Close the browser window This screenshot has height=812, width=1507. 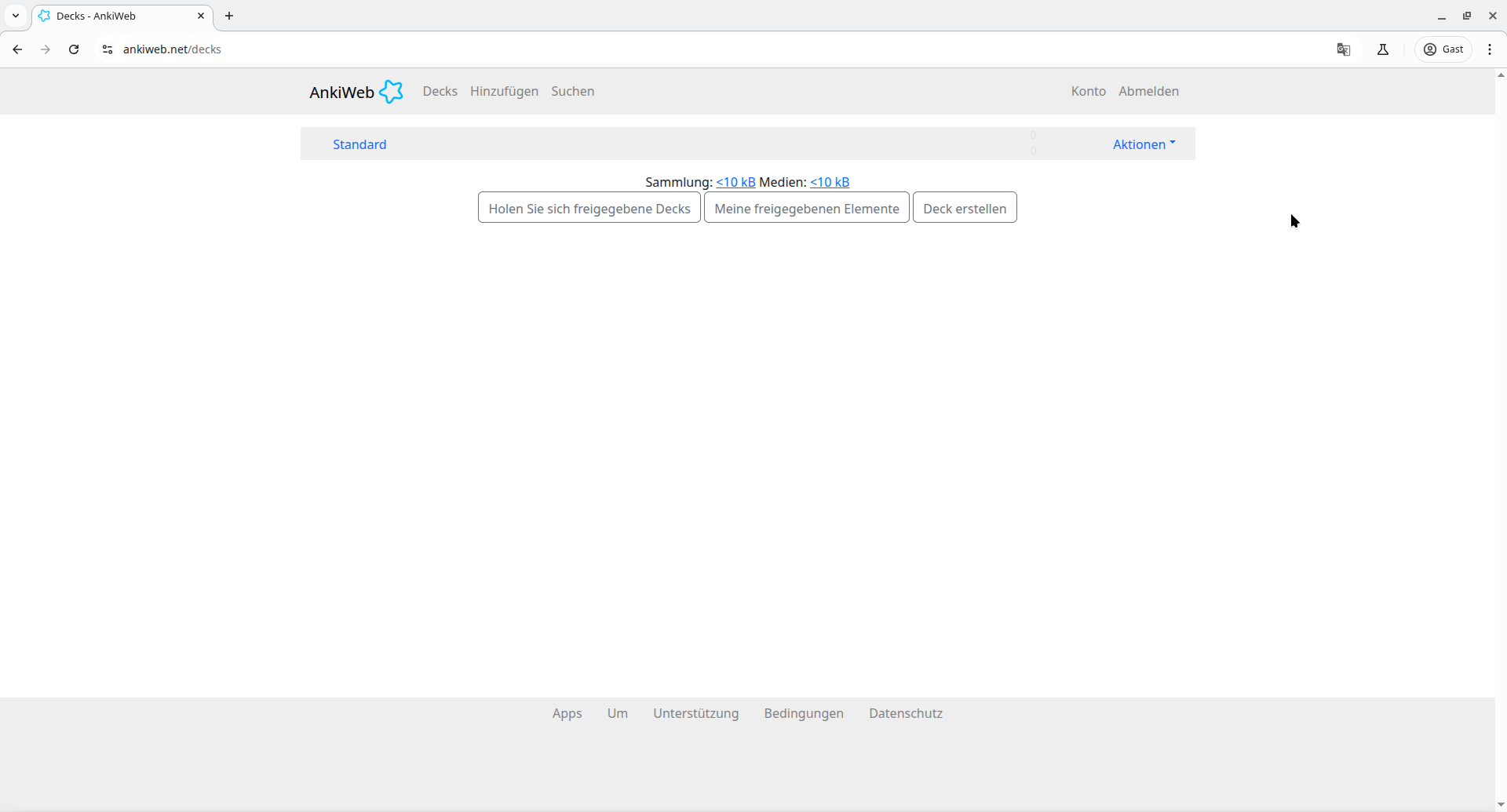(x=1492, y=16)
